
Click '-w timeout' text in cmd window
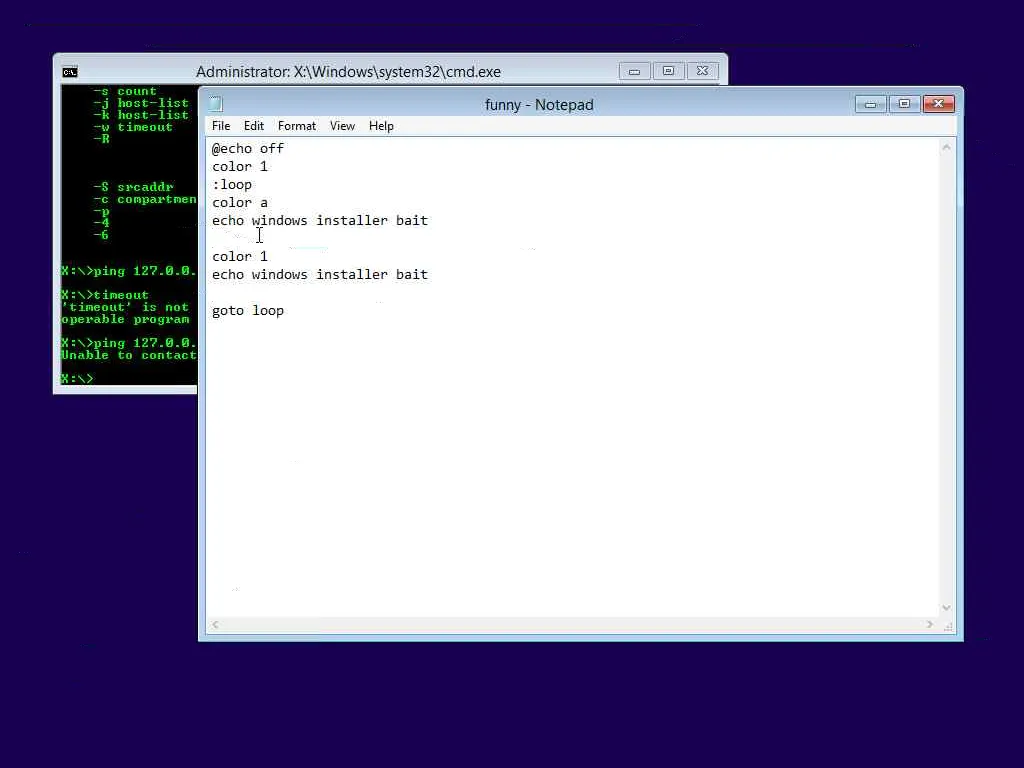pos(133,127)
